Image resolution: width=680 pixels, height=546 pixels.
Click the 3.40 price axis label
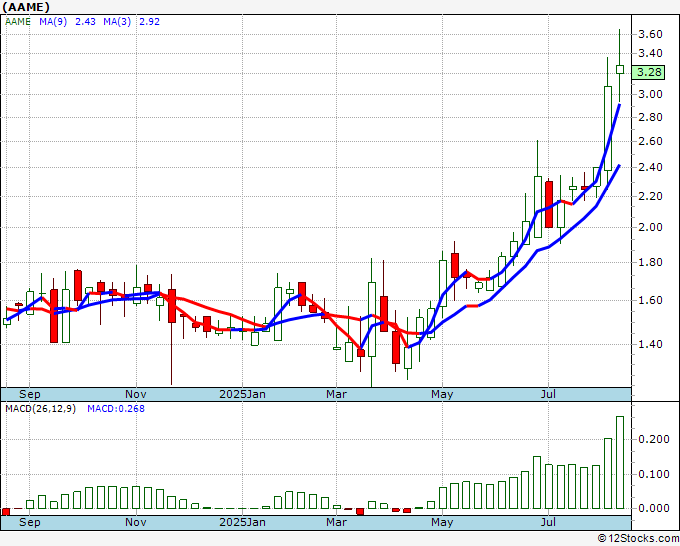coord(650,53)
